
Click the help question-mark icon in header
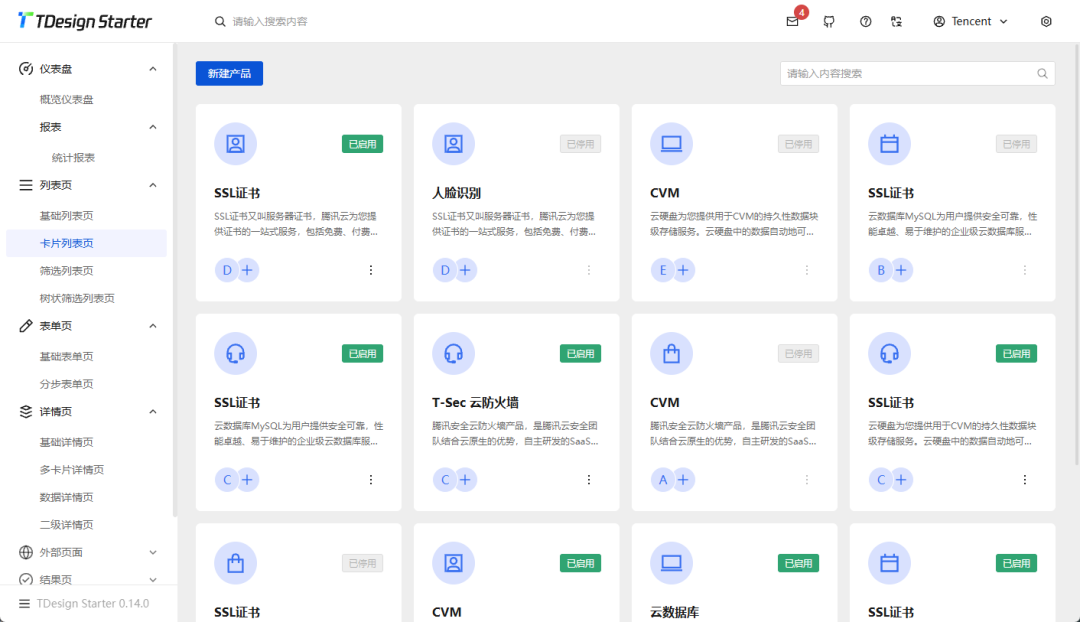(x=865, y=21)
